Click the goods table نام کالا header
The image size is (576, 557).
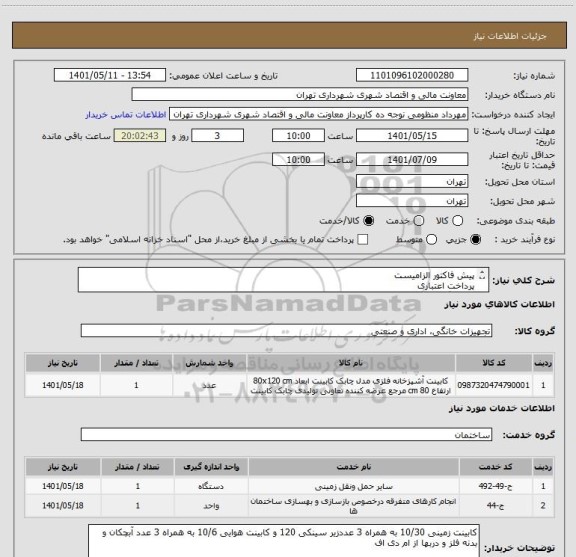tap(351, 363)
